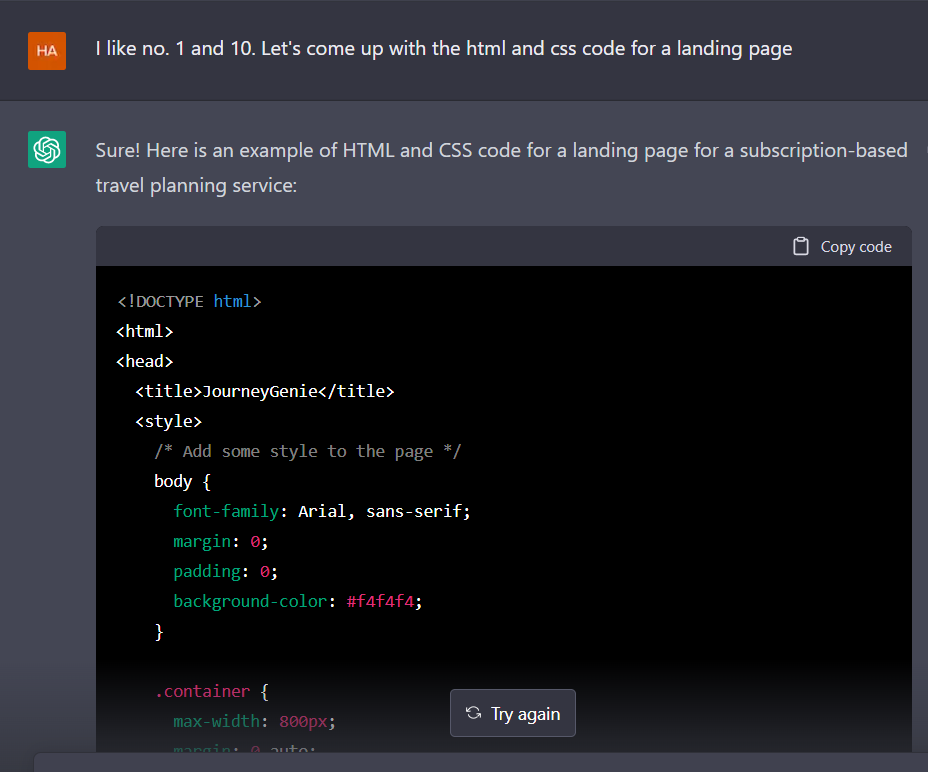Regenerate response with Try again button
Viewport: 928px width, 772px height.
[513, 713]
